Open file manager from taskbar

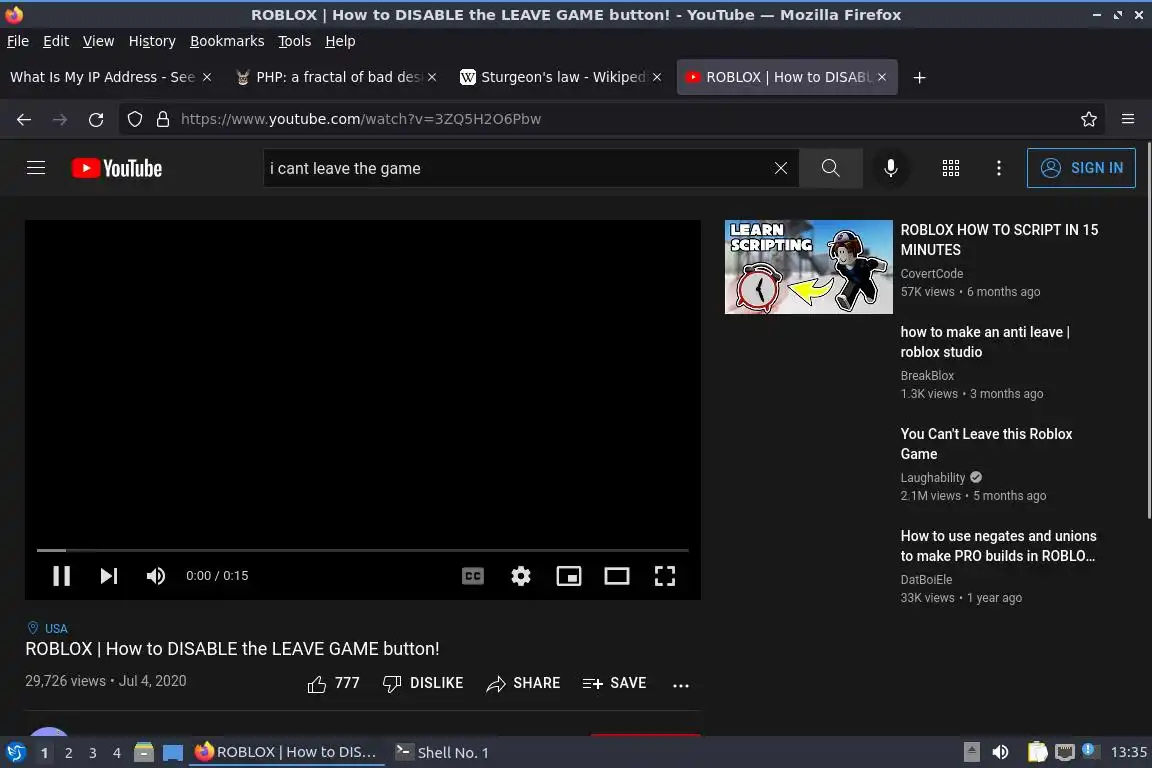click(144, 753)
